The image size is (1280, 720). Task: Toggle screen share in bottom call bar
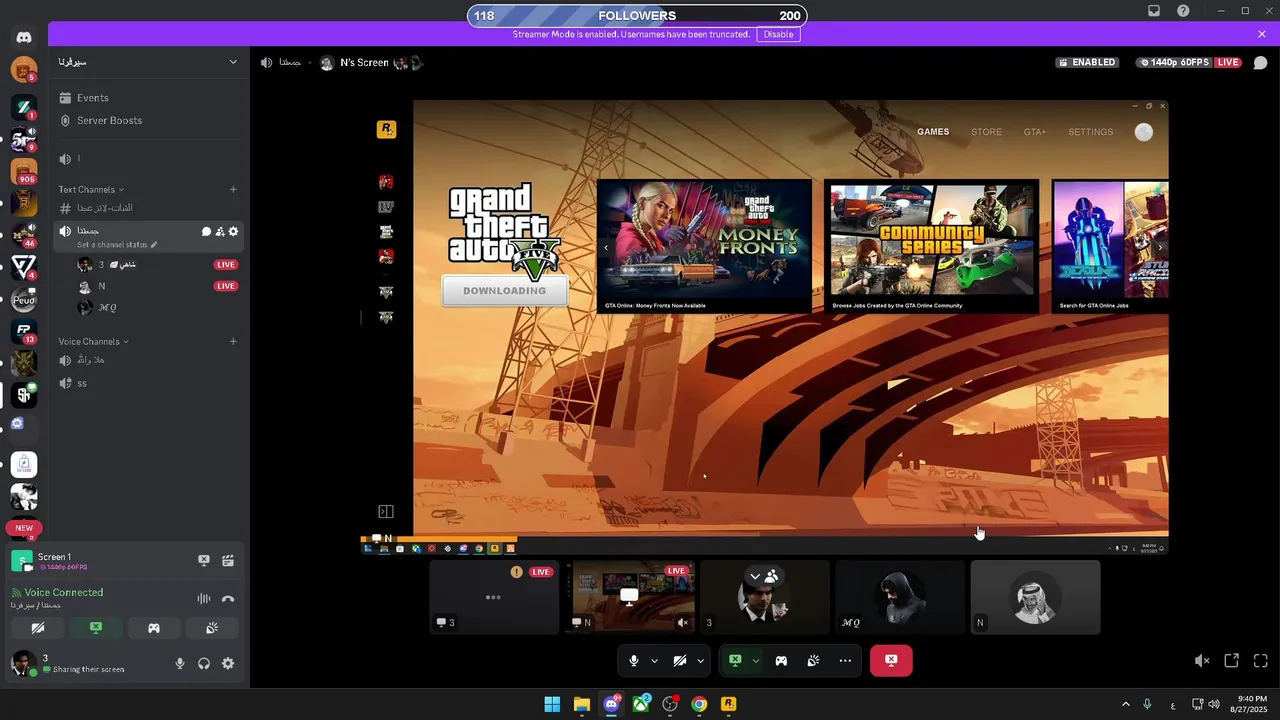click(734, 660)
